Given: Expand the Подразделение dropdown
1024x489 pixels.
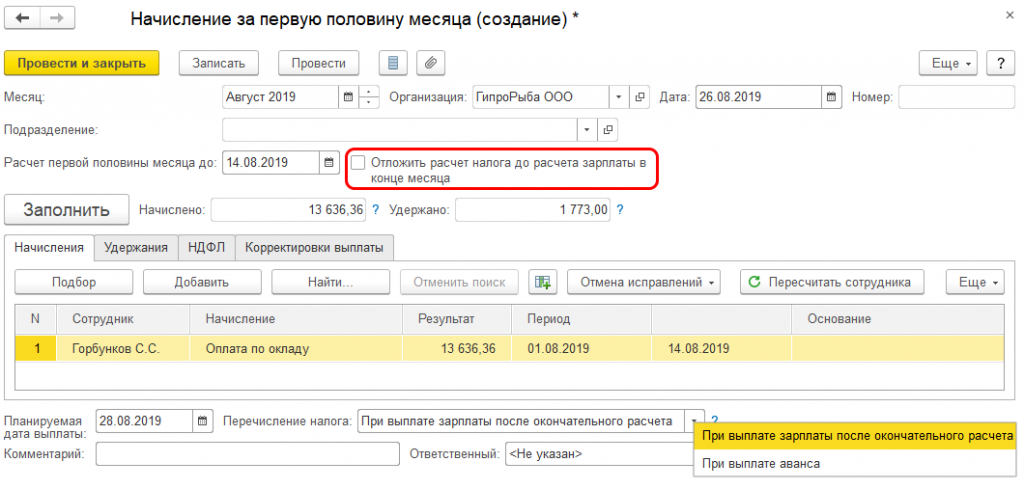Looking at the screenshot, I should (x=586, y=130).
